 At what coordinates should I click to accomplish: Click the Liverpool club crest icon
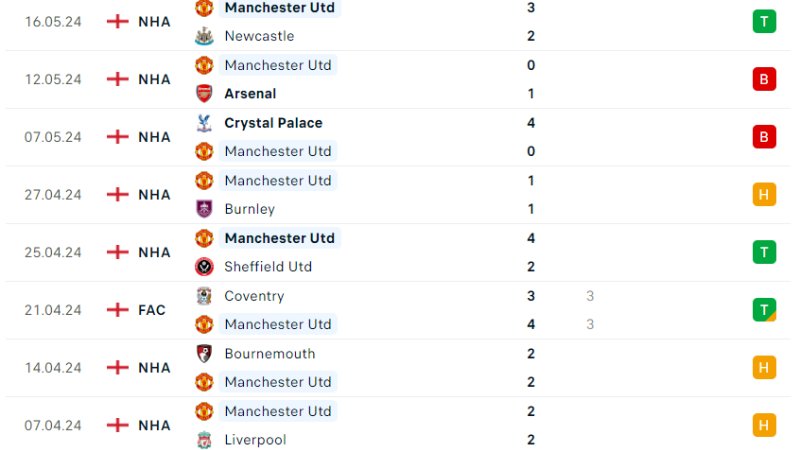pyautogui.click(x=204, y=440)
